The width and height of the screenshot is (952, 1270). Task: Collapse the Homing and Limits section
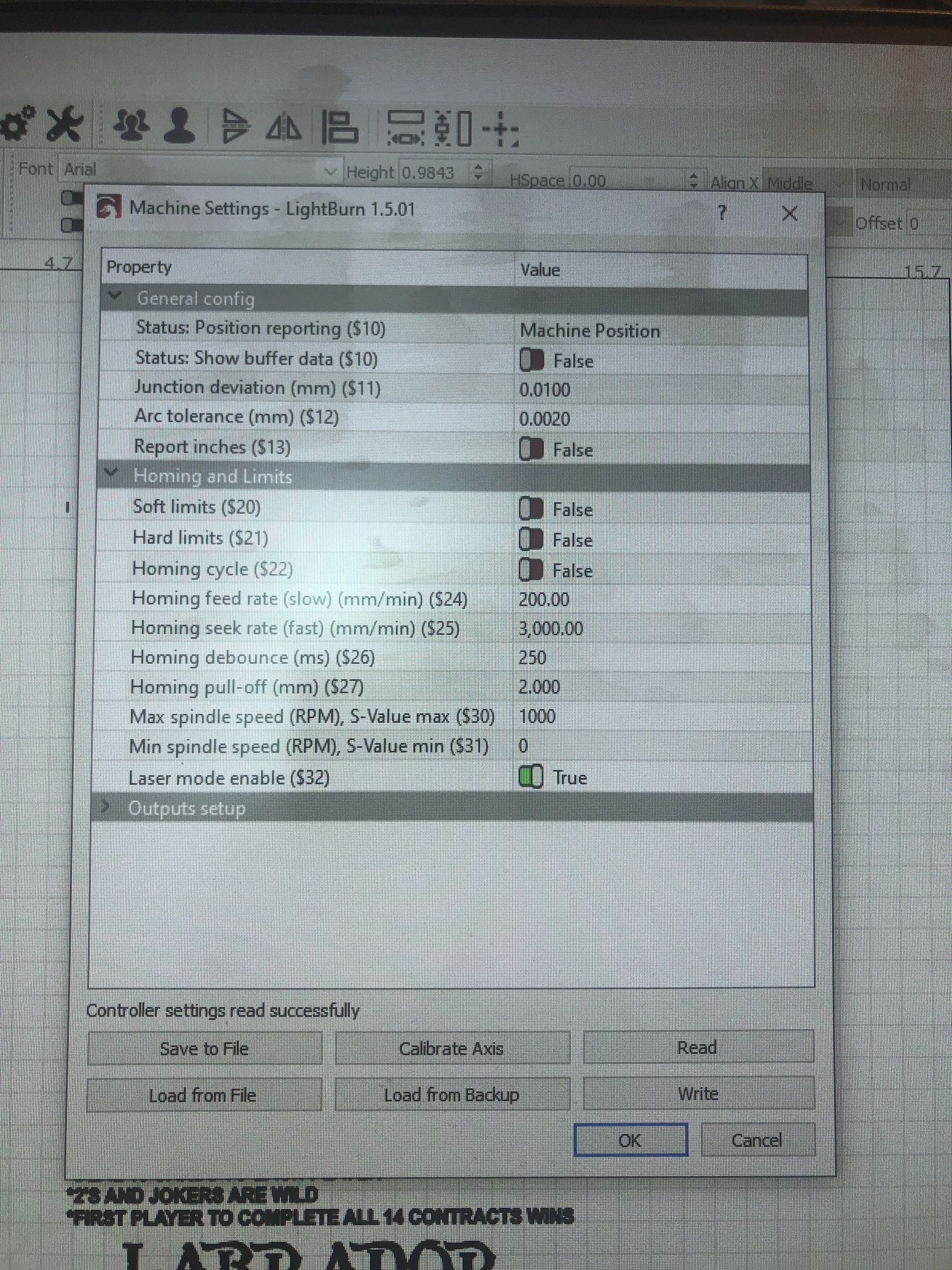coord(111,474)
